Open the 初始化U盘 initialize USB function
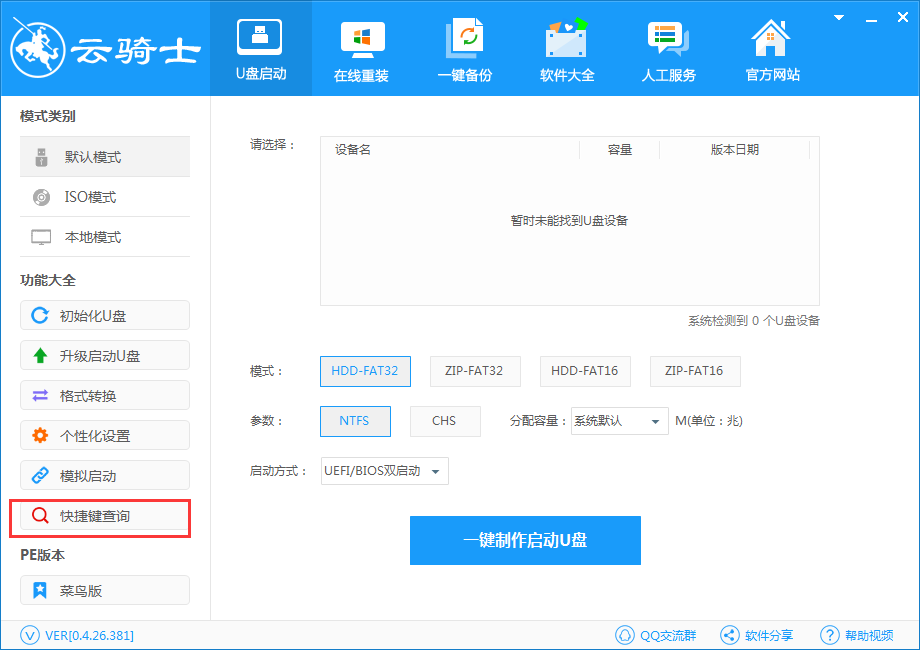 coord(104,315)
